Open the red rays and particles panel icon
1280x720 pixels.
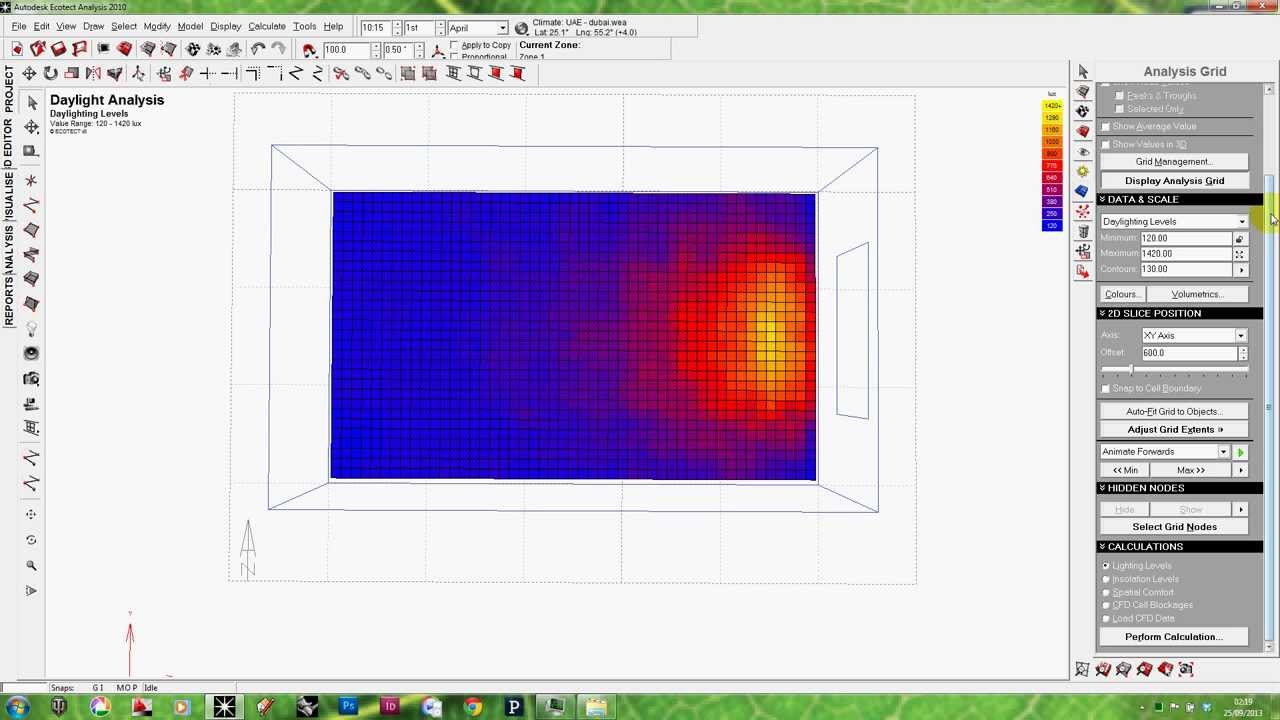pyautogui.click(x=1083, y=211)
